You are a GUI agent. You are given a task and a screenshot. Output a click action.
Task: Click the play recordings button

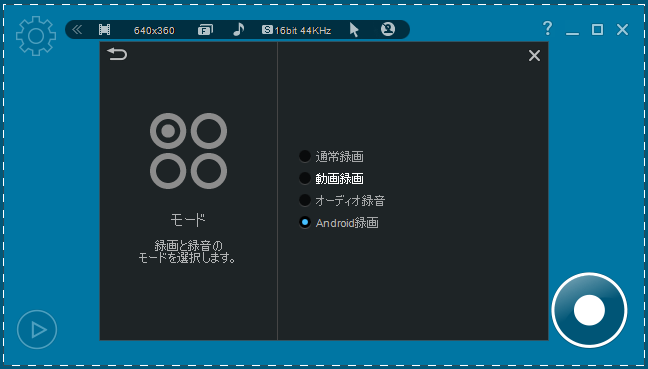click(x=37, y=329)
